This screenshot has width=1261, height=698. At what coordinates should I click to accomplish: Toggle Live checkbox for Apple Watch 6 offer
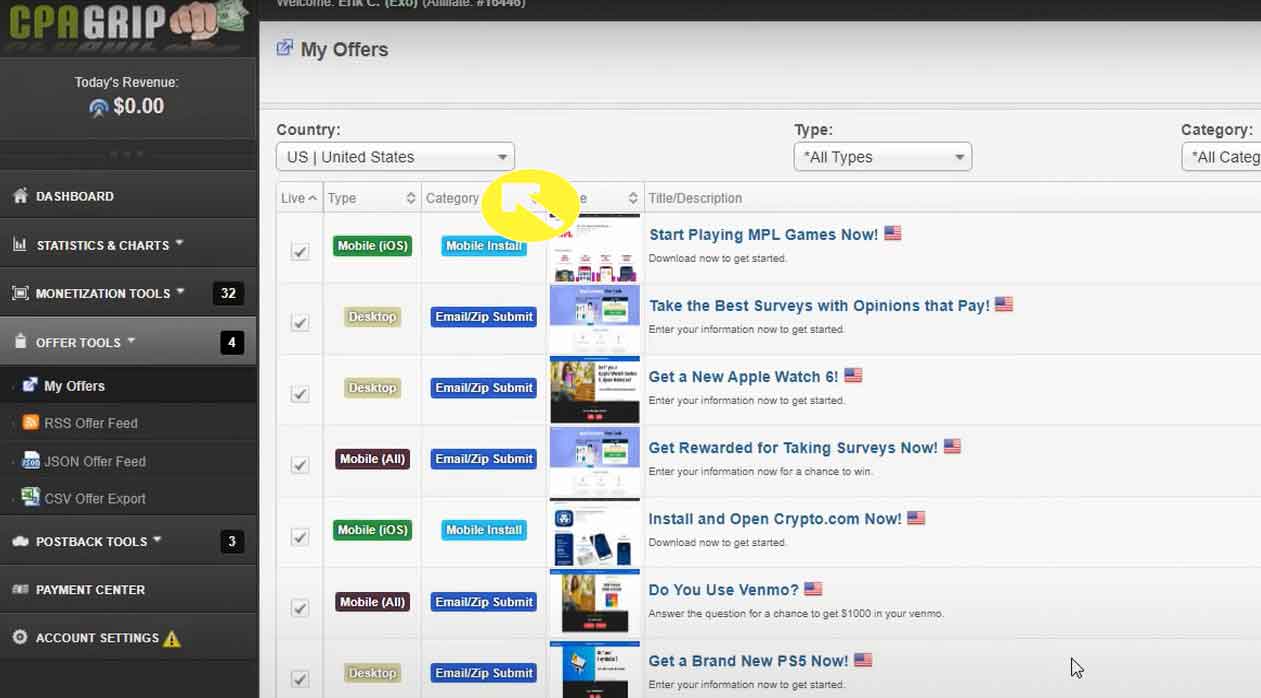[x=300, y=393]
